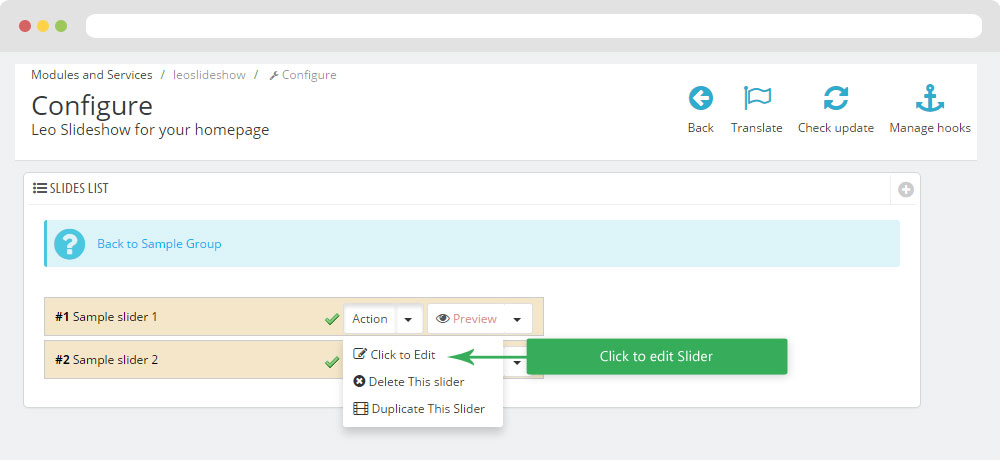The width and height of the screenshot is (1000, 460).
Task: Open the Back to Sample Group link
Action: pyautogui.click(x=159, y=244)
